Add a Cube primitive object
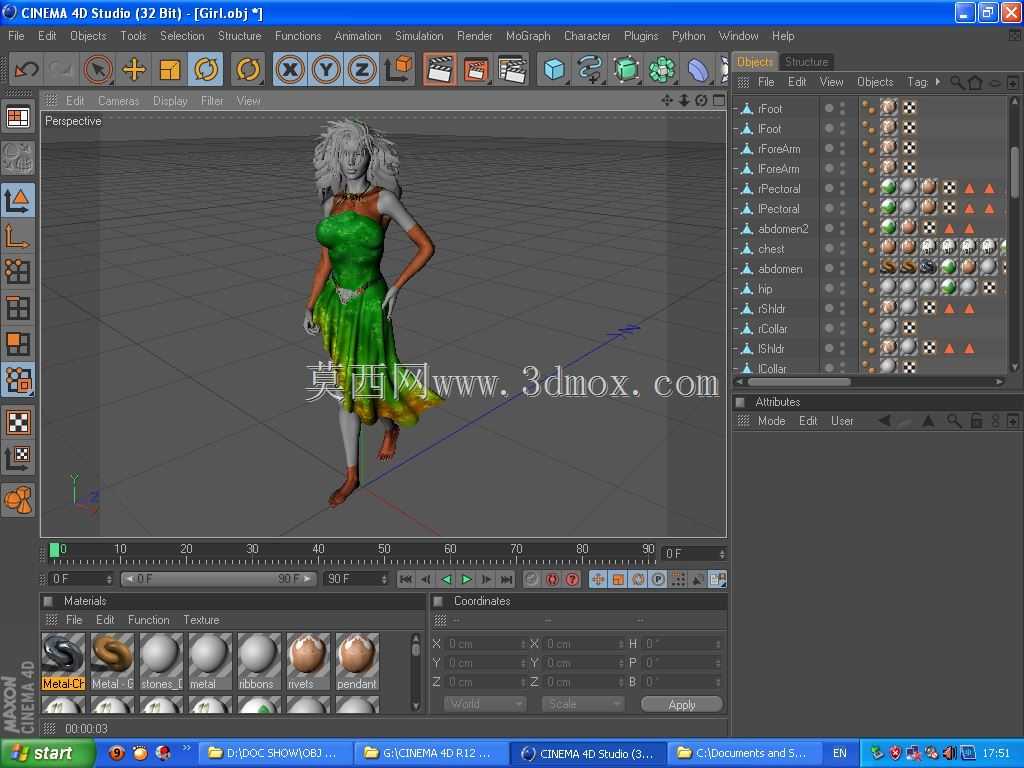The image size is (1024, 768). tap(554, 69)
